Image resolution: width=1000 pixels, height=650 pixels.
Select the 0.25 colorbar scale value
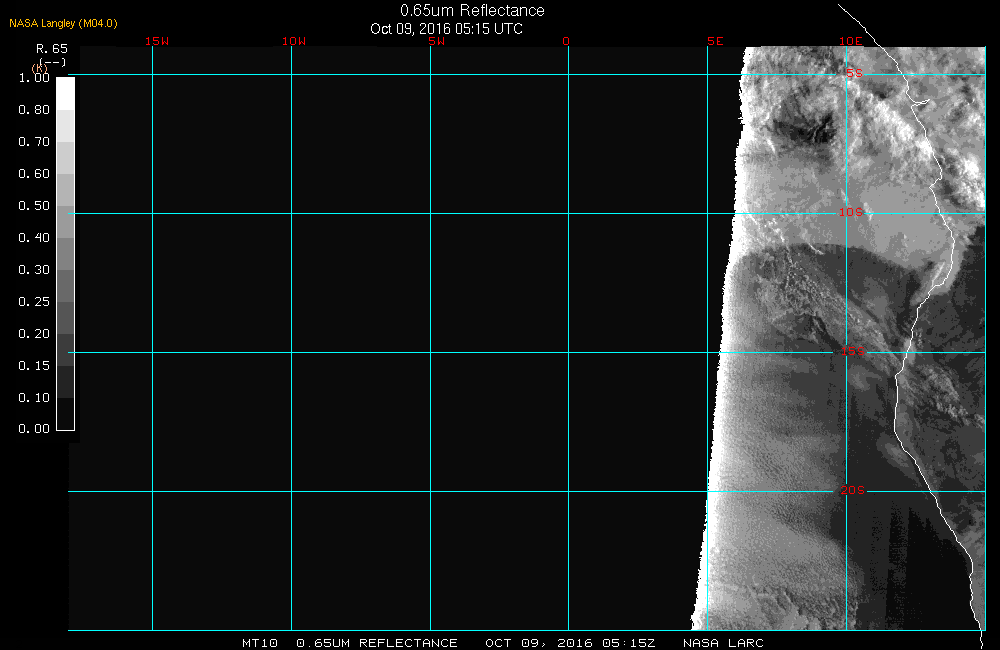34,301
